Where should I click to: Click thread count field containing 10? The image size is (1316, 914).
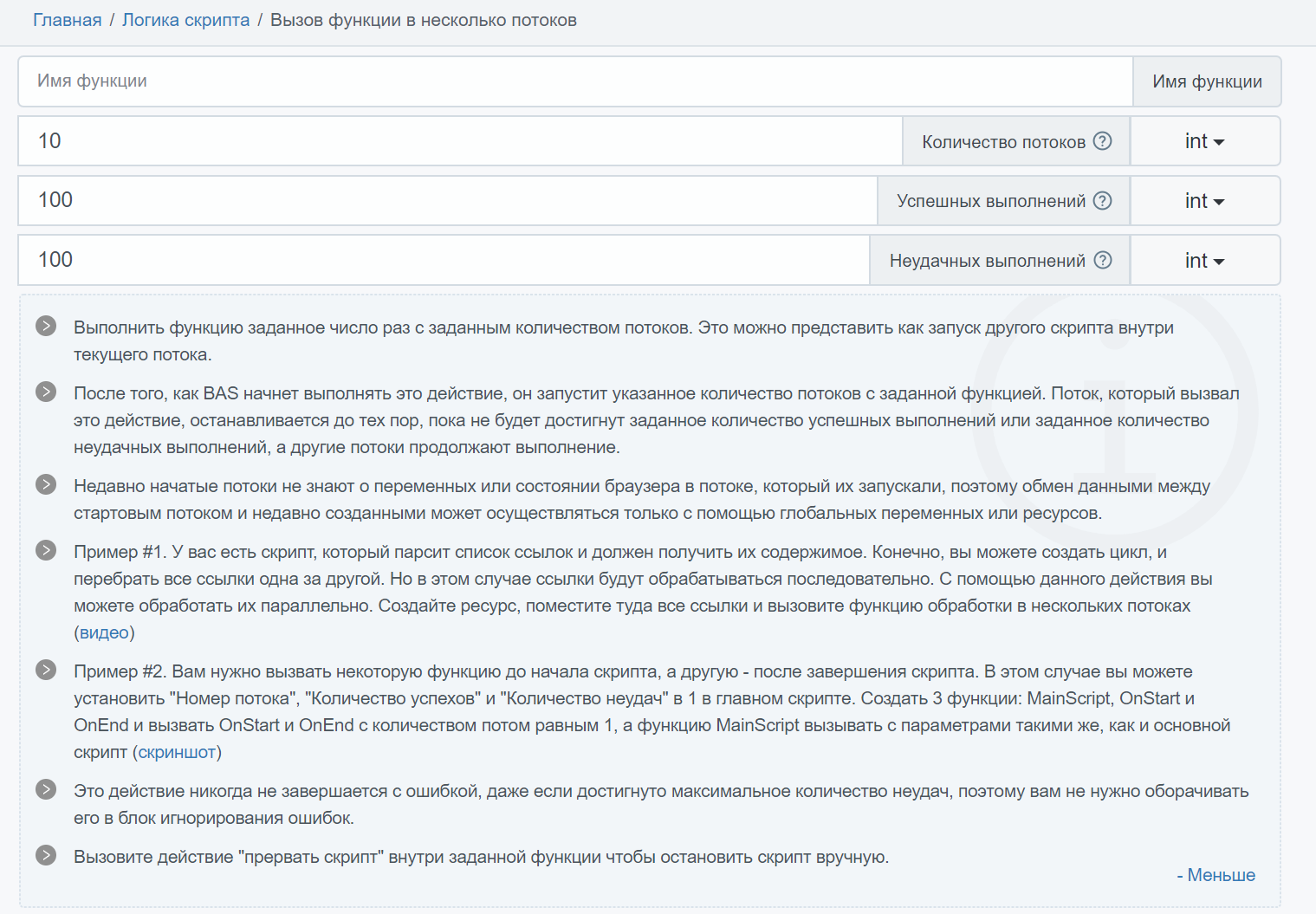point(460,141)
